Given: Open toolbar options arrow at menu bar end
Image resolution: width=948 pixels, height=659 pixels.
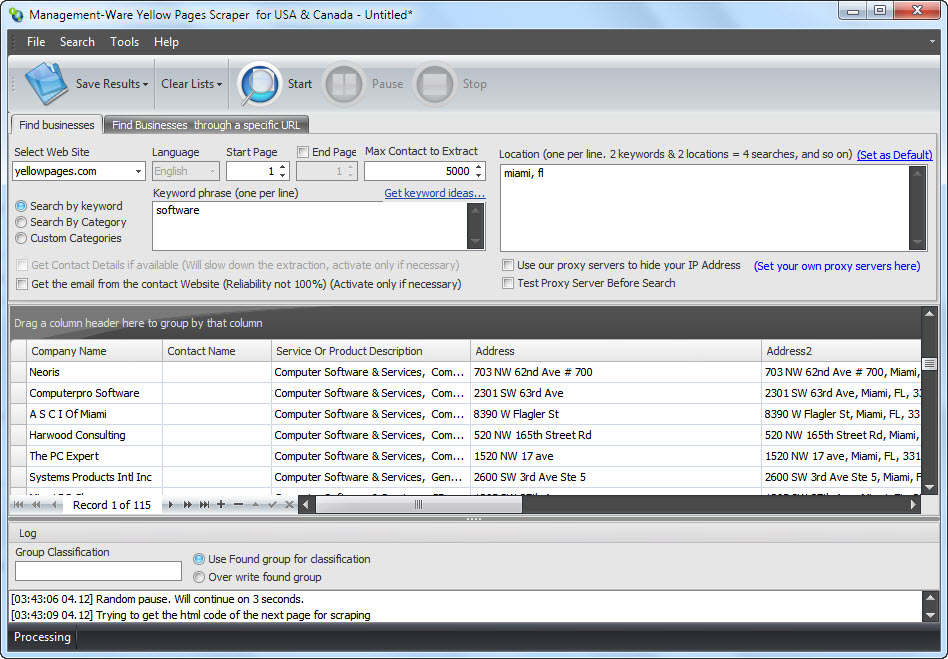Looking at the screenshot, I should 932,42.
